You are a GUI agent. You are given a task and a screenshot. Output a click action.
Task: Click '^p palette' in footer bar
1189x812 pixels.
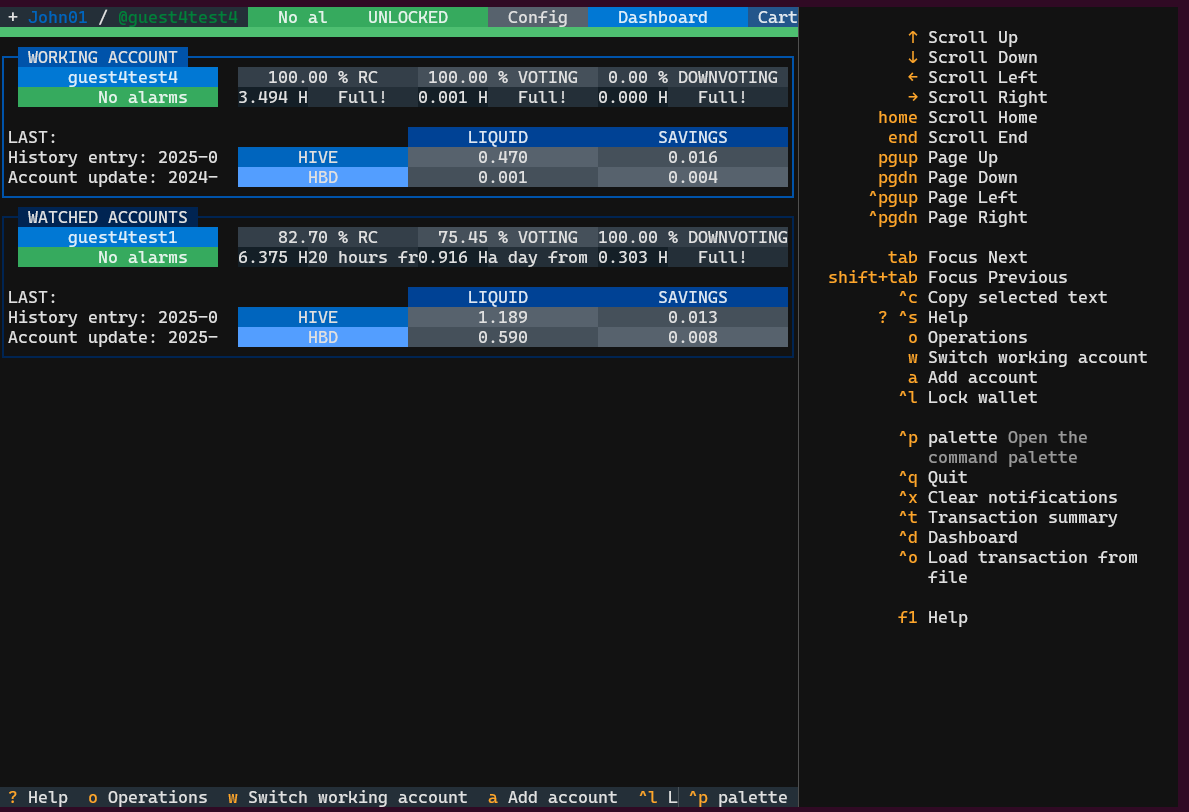738,797
